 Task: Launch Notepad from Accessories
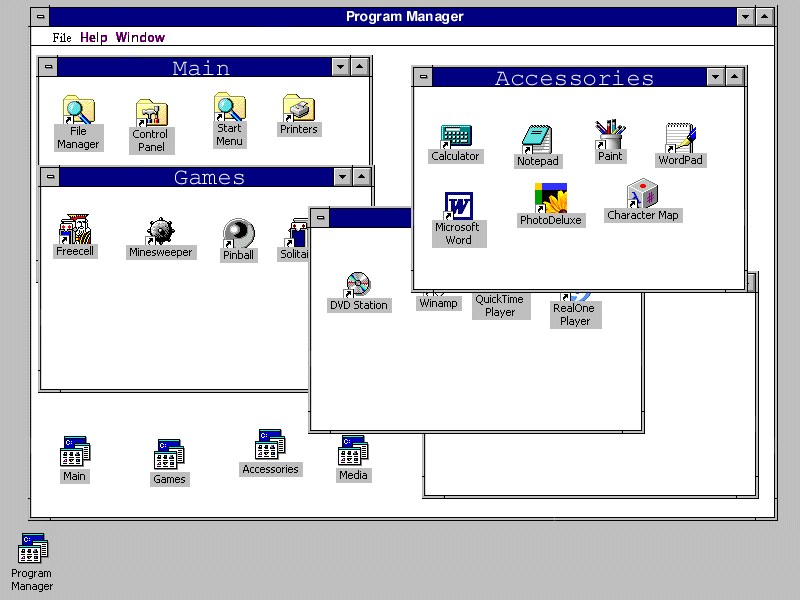coord(537,146)
